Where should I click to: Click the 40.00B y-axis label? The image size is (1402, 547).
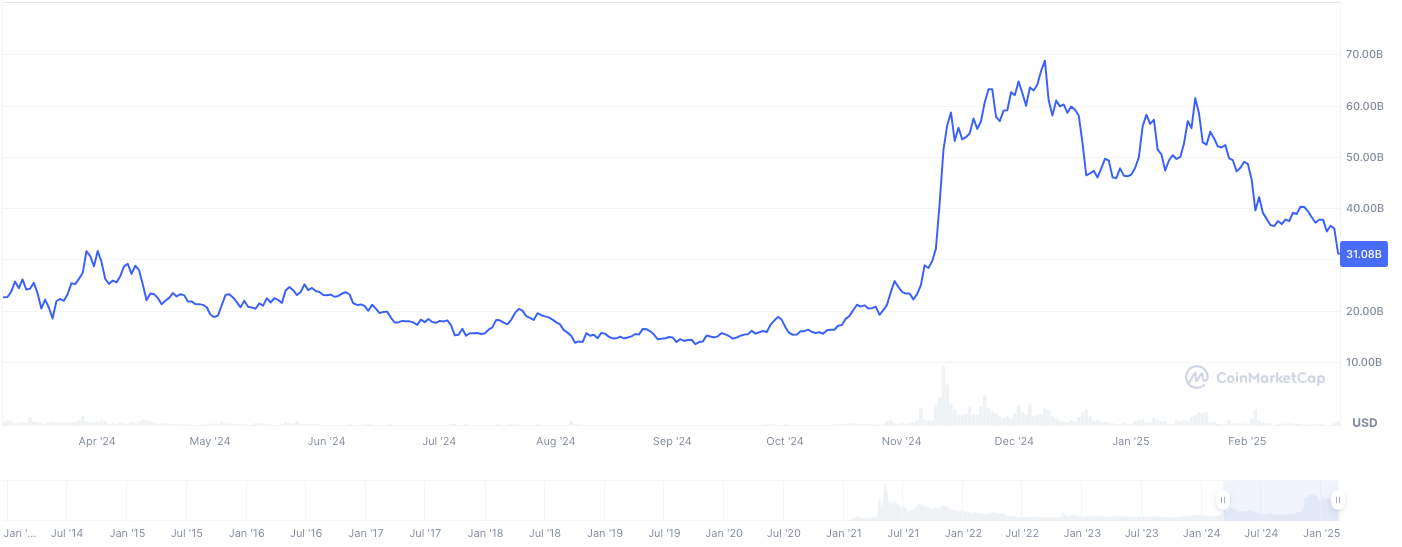(1364, 208)
